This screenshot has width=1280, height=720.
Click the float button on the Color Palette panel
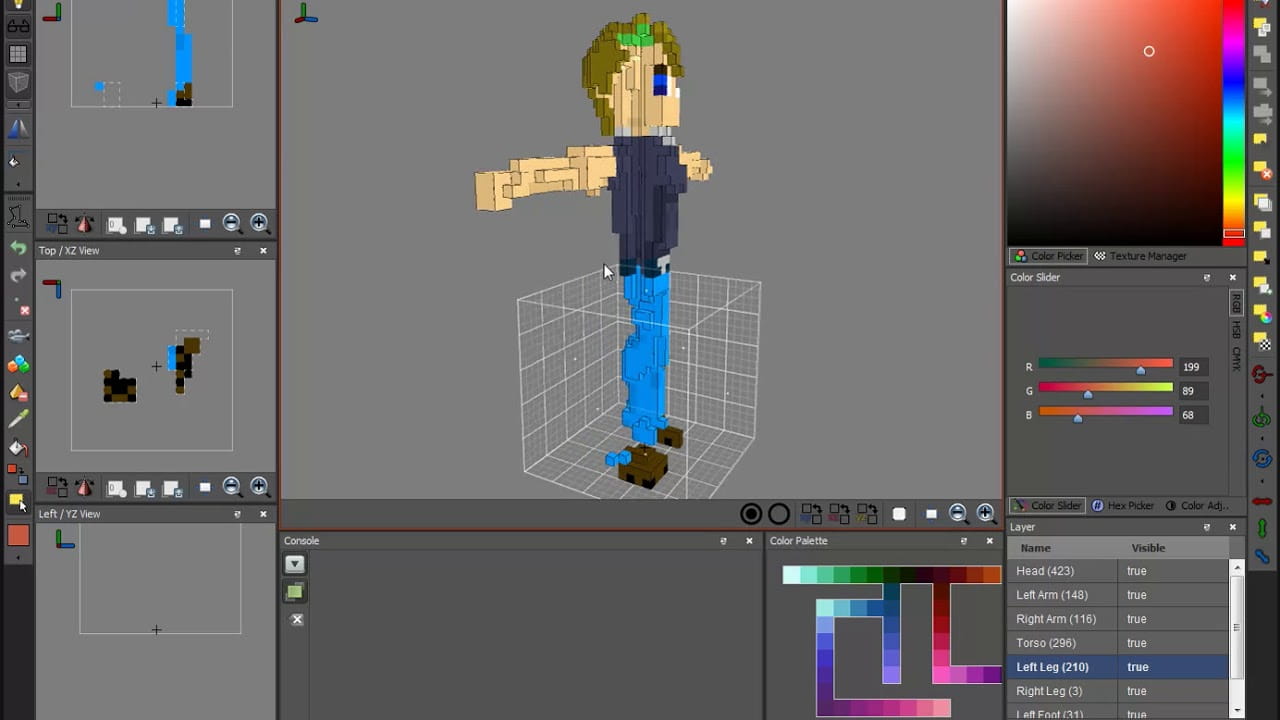[x=964, y=541]
